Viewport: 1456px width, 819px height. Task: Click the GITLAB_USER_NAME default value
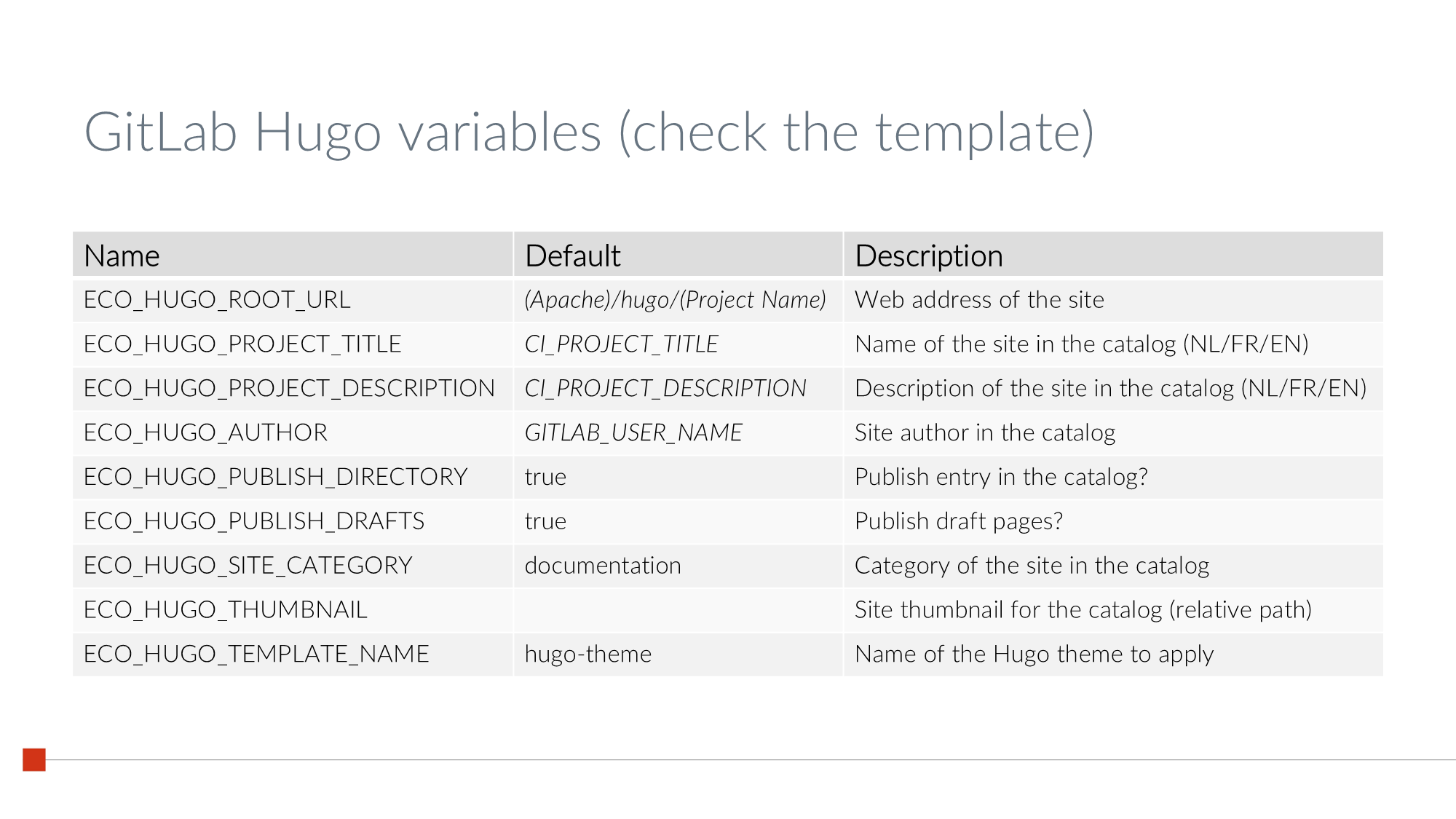point(633,433)
